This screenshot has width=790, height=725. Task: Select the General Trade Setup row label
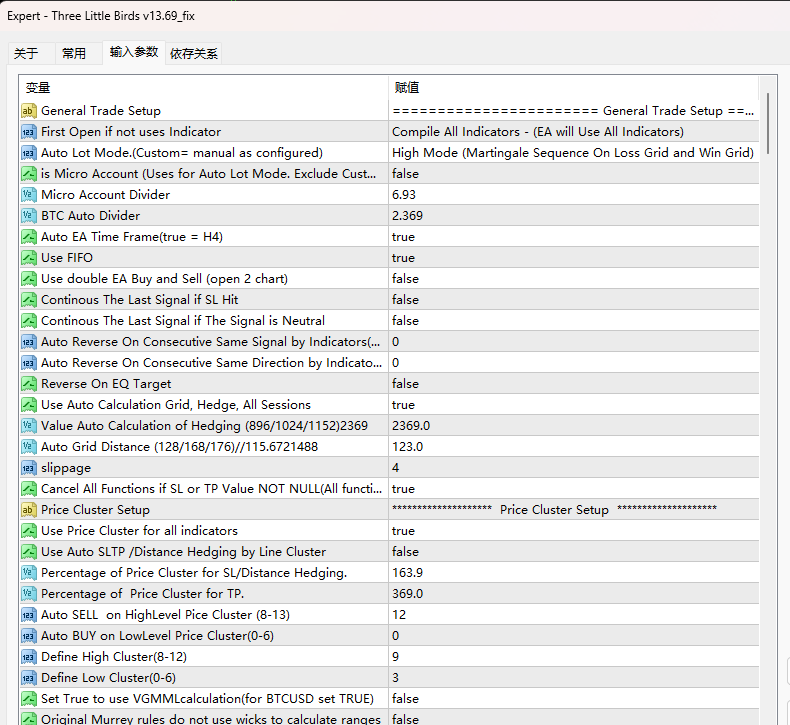tap(101, 111)
